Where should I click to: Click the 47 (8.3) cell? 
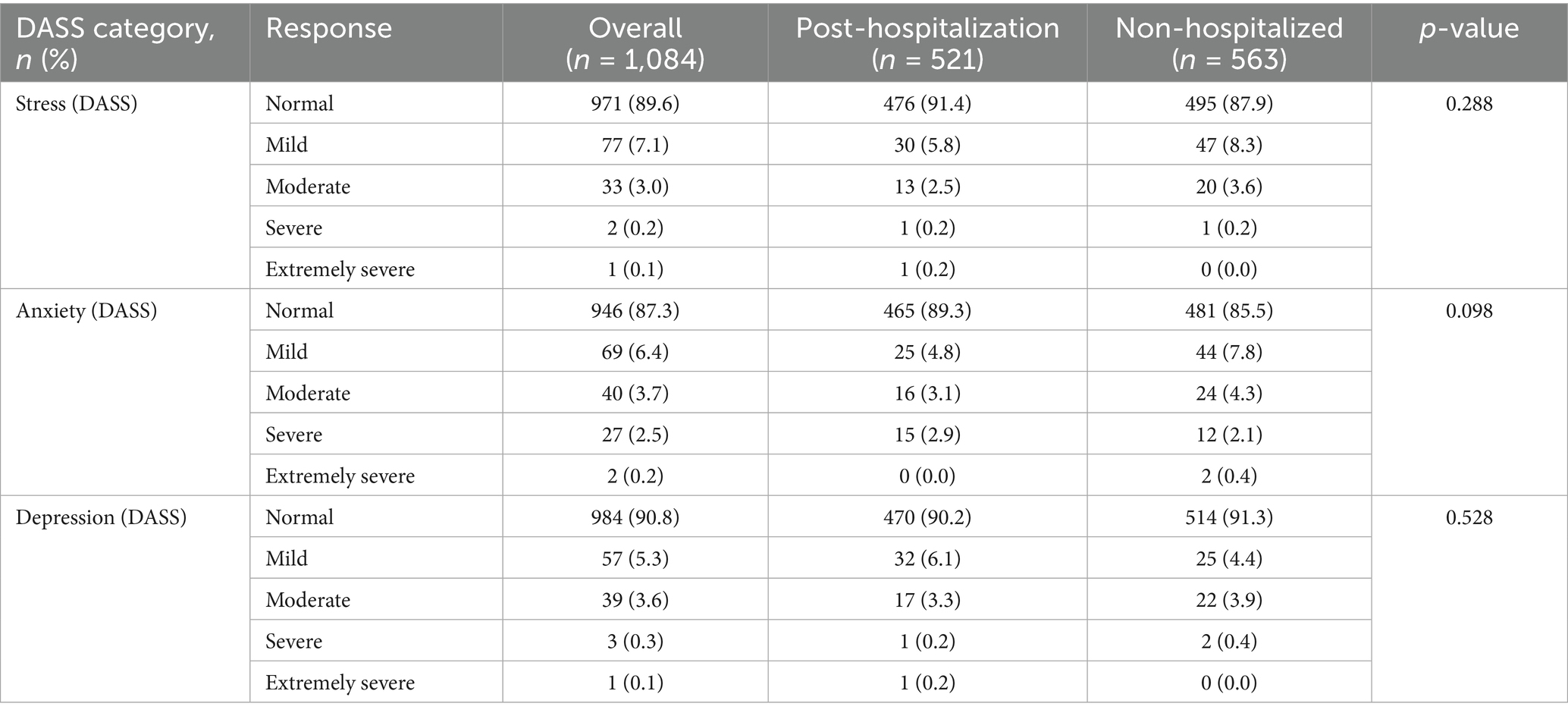tap(1228, 145)
